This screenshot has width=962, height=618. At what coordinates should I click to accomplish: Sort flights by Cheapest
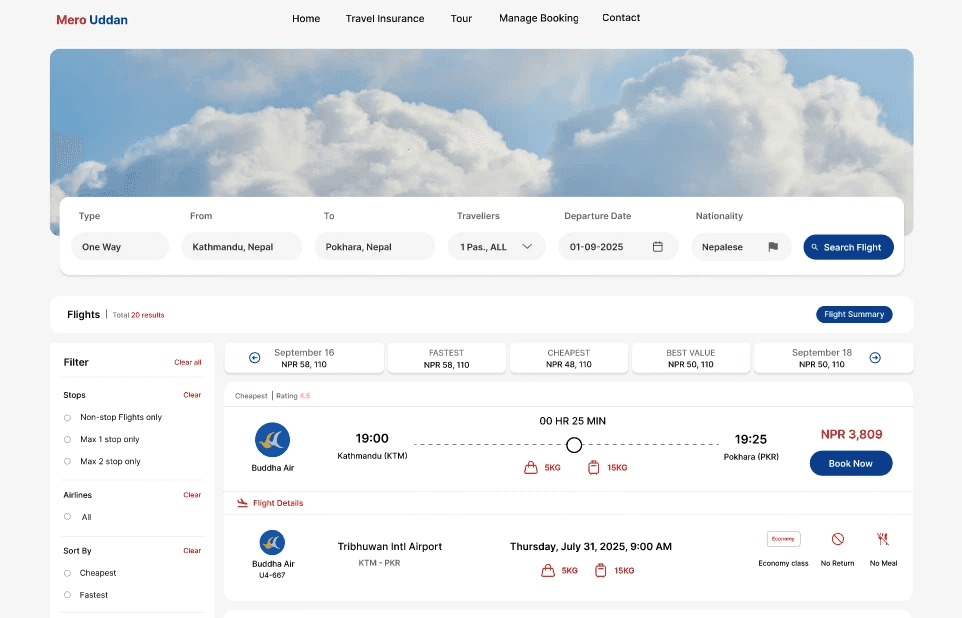67,573
